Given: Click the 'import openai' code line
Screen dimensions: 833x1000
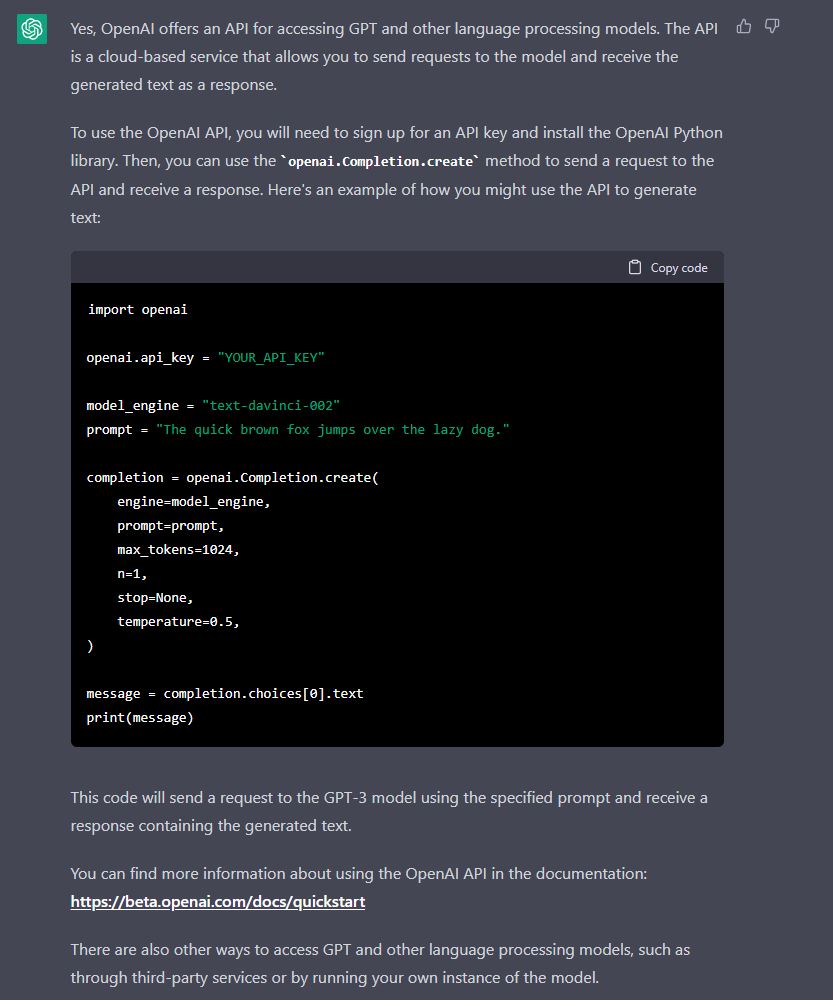Looking at the screenshot, I should click(x=137, y=309).
